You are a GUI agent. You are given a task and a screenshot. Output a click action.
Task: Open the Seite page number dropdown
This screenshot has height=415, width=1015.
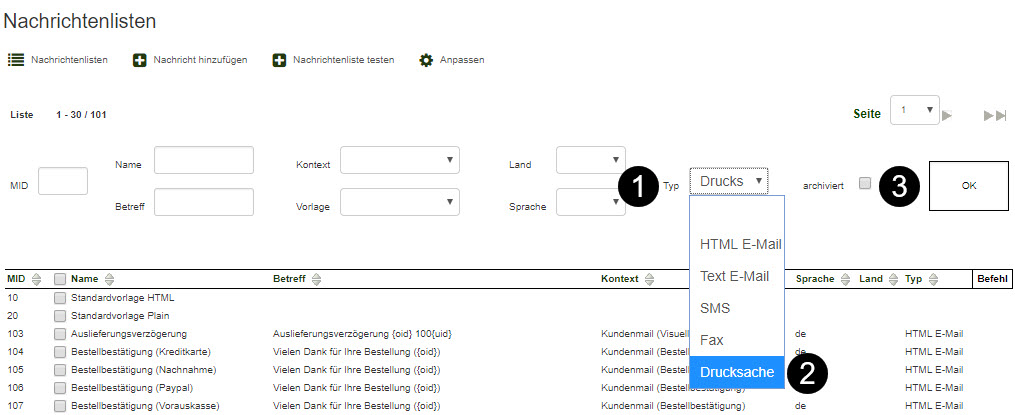coord(915,110)
